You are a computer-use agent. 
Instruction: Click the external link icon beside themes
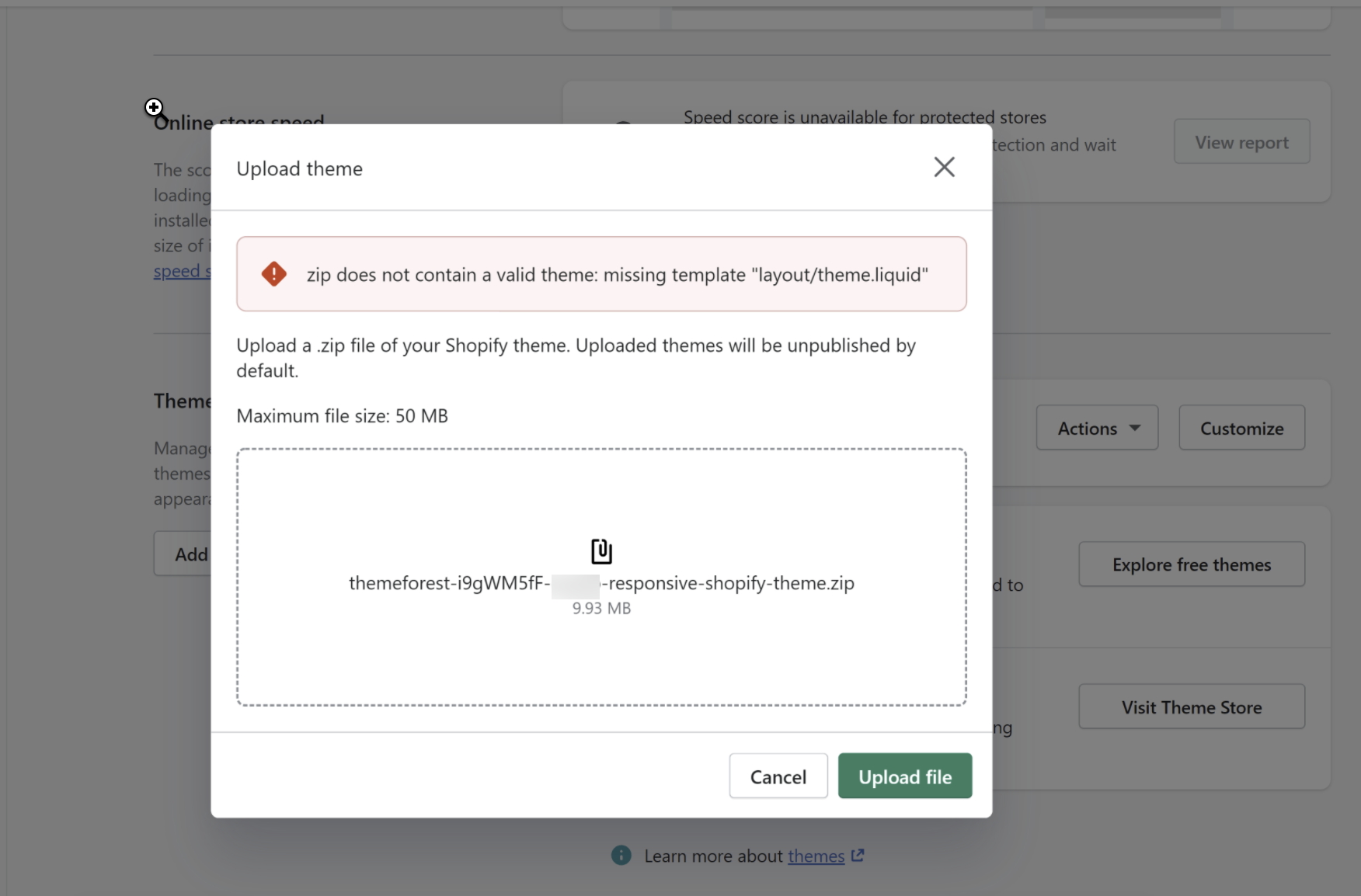[858, 855]
